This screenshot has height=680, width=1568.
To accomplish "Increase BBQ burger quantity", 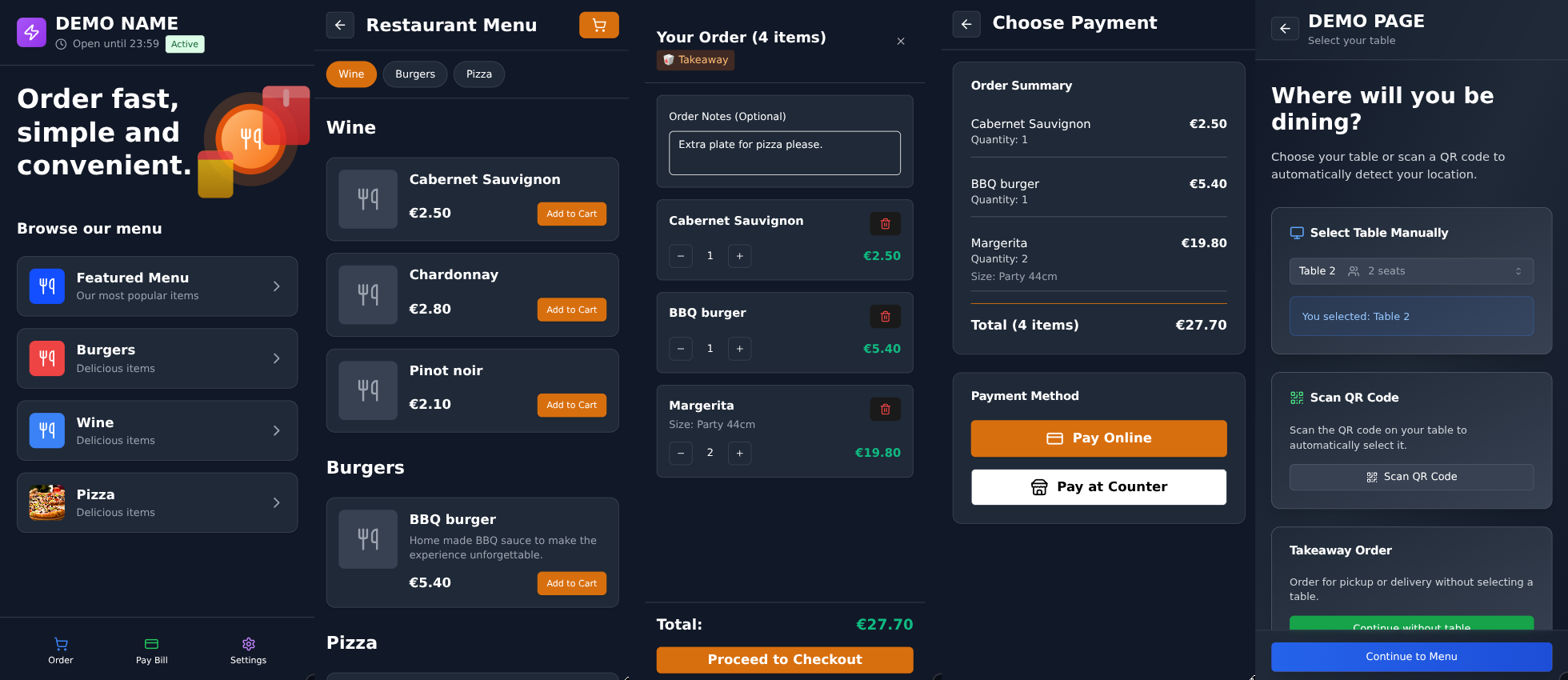I will click(740, 349).
